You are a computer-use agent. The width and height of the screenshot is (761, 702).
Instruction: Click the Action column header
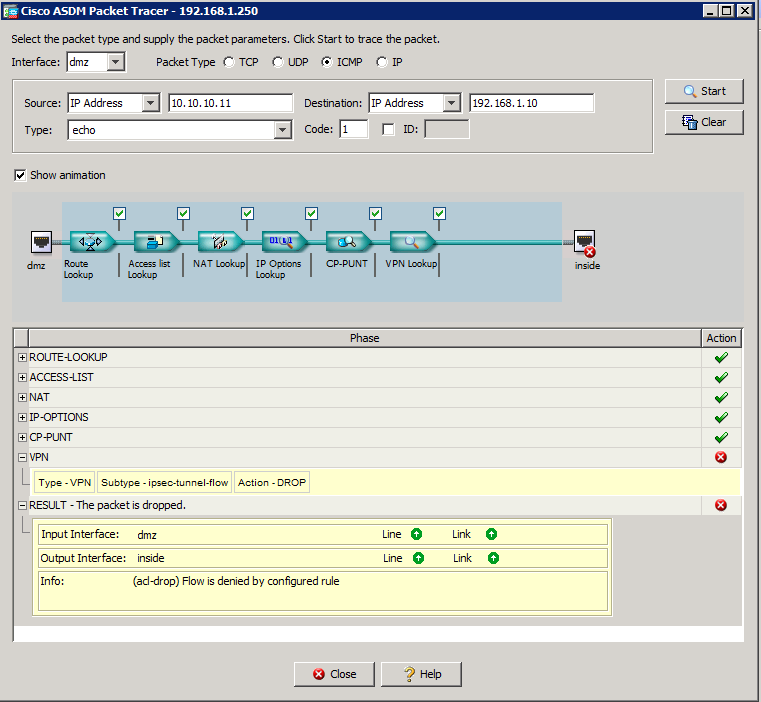[x=721, y=338]
